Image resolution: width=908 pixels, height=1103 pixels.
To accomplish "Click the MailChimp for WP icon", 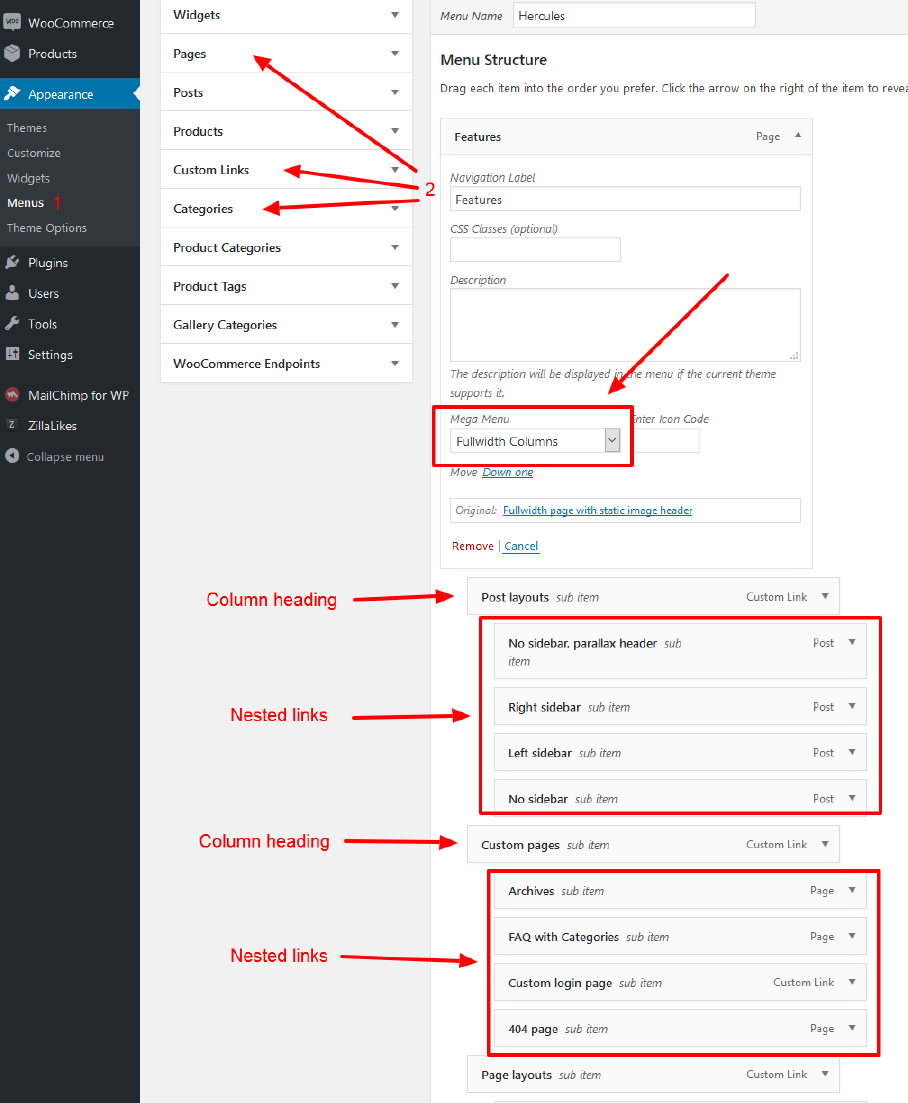I will [x=12, y=395].
